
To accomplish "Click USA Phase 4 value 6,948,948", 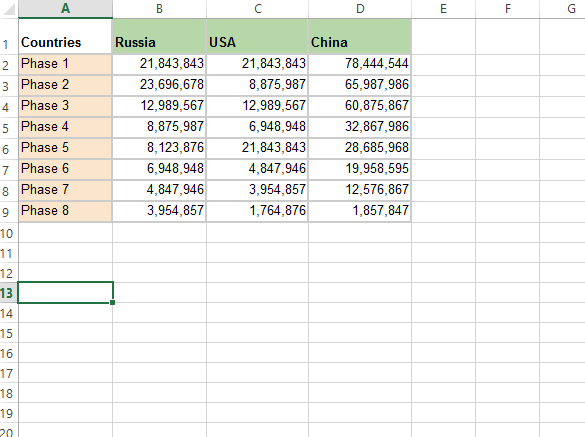I will click(x=257, y=127).
